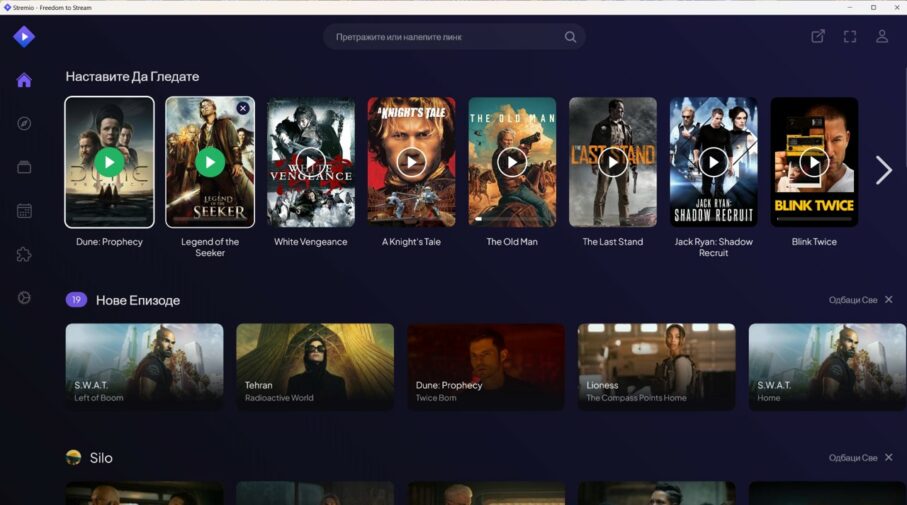Open the Home board in sidebar

click(24, 80)
